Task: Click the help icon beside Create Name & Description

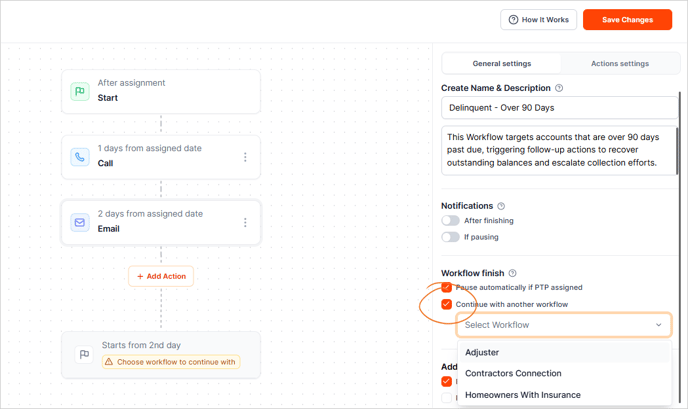Action: point(559,89)
